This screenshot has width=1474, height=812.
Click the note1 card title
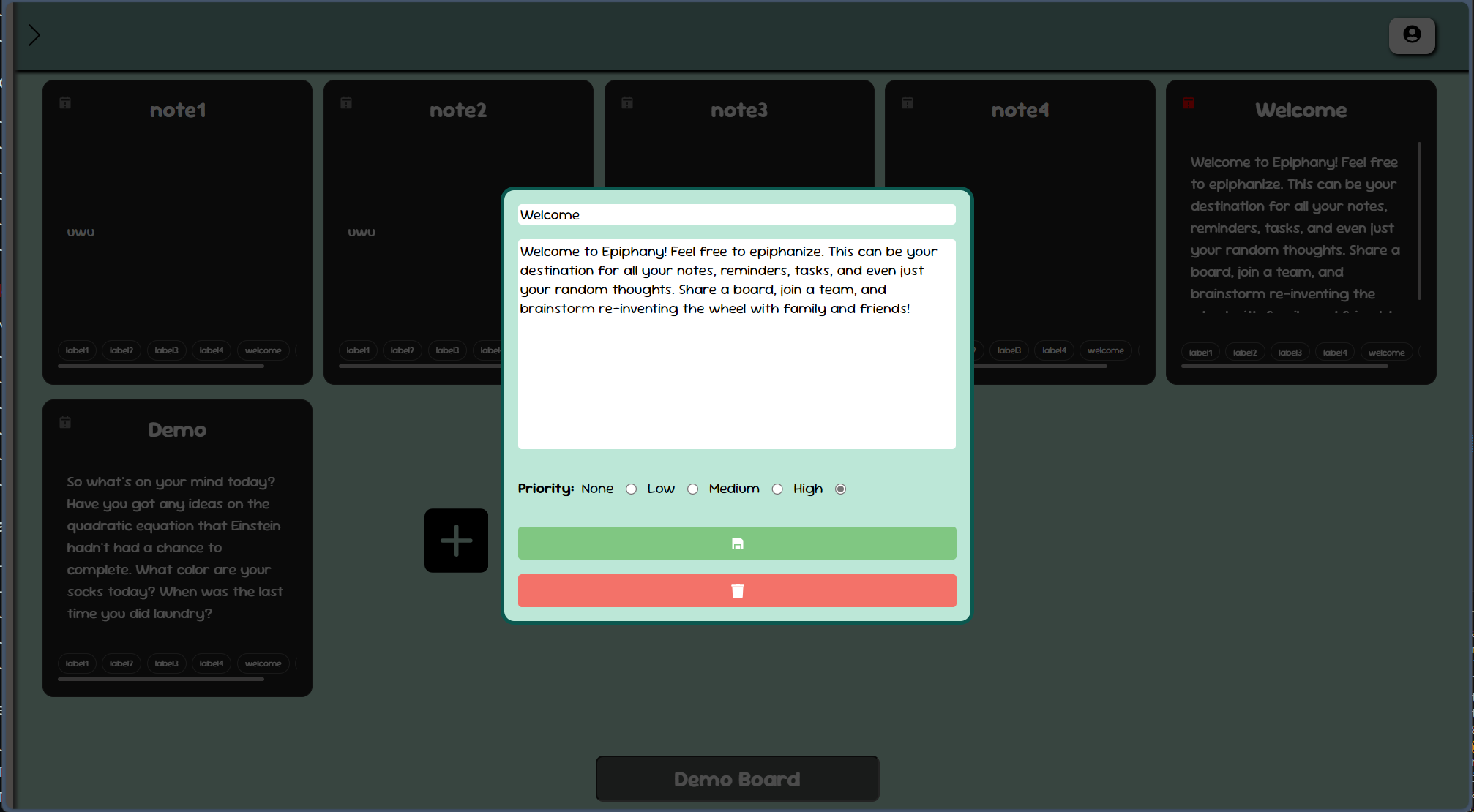tap(178, 110)
